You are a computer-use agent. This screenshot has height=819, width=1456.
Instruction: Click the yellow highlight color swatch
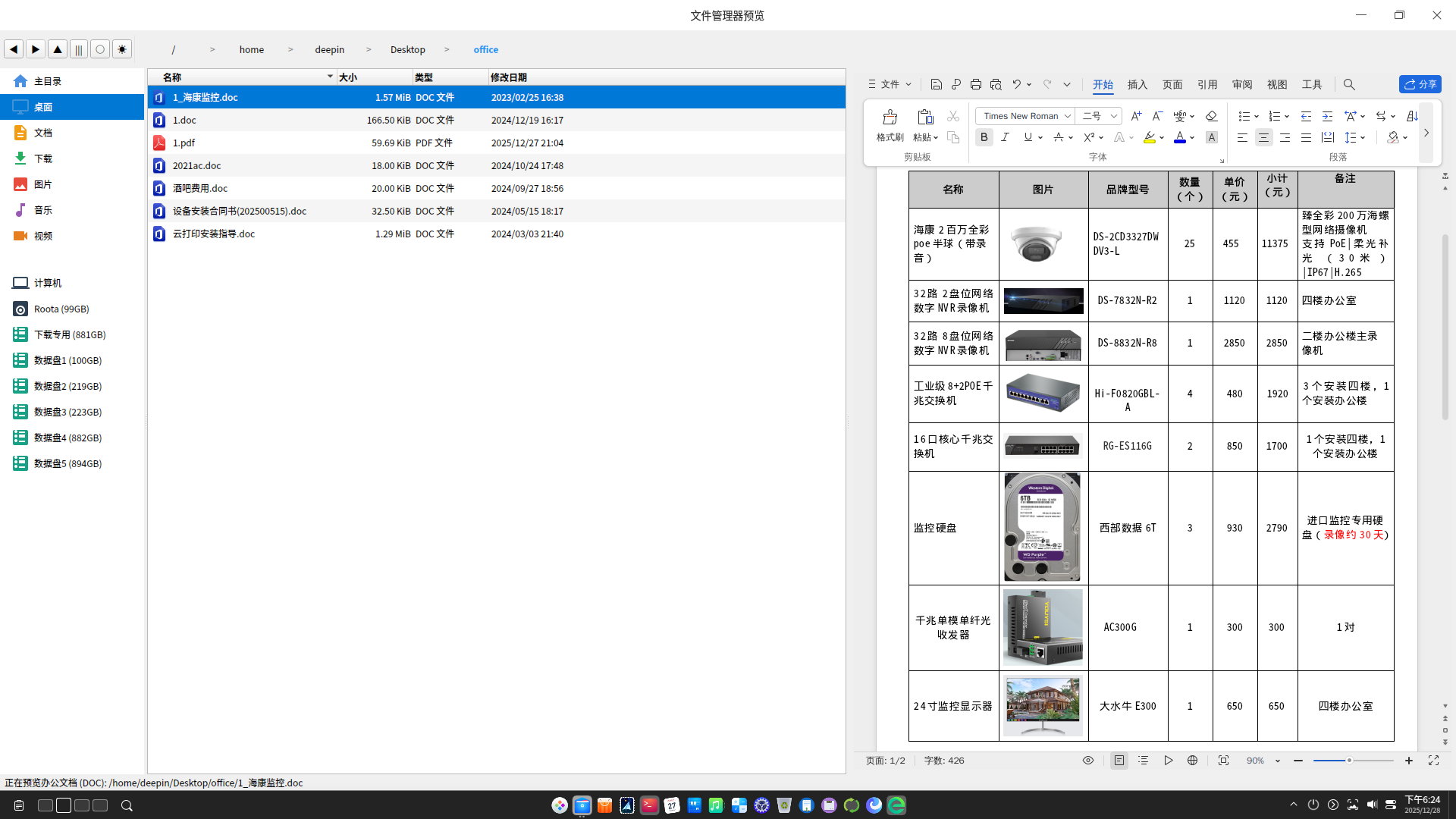pyautogui.click(x=1150, y=137)
